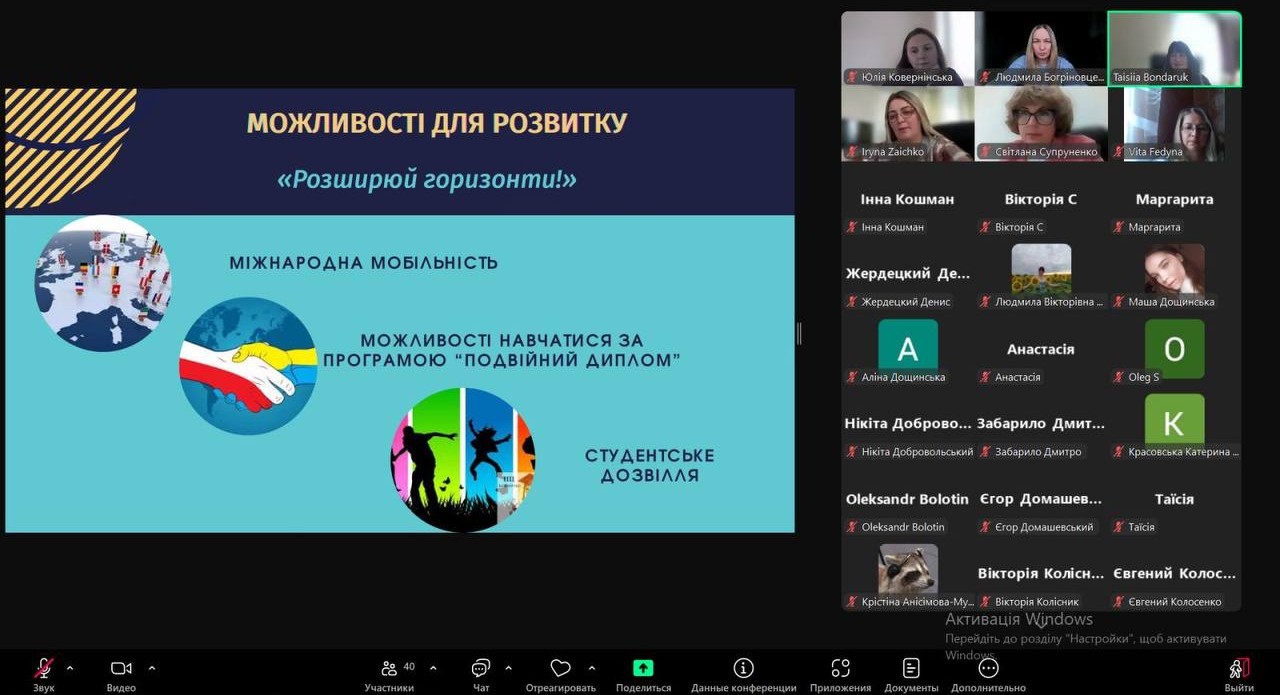
Task: Select Taisiia Bondaruk's highlighted video tile
Action: click(1174, 48)
